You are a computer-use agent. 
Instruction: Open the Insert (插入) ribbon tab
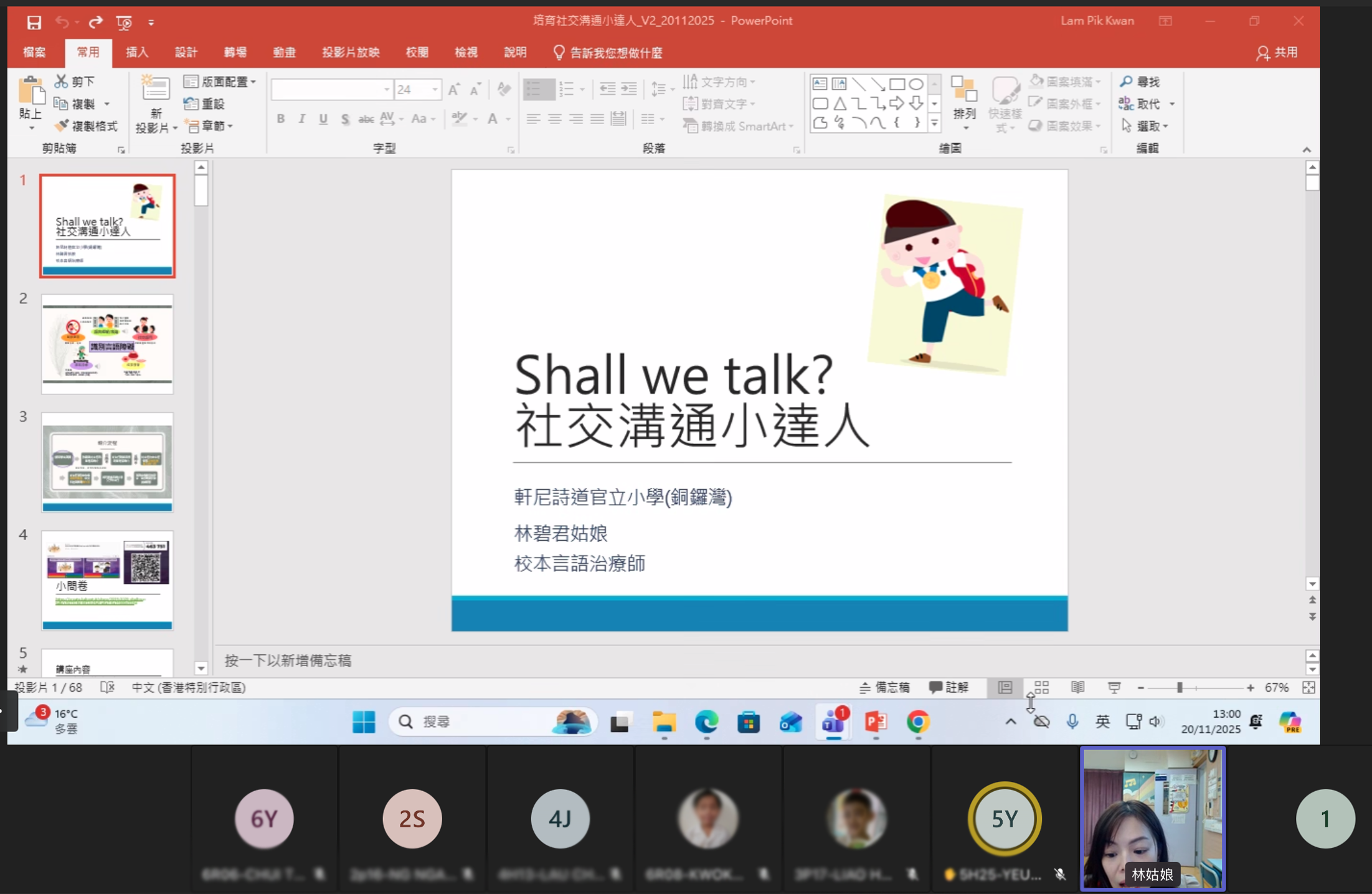(137, 52)
